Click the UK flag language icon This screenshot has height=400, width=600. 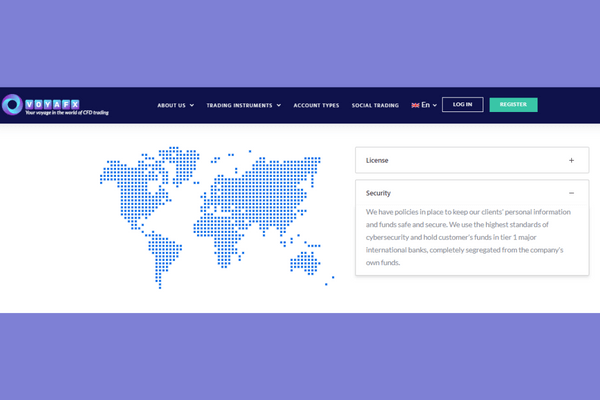tap(415, 105)
